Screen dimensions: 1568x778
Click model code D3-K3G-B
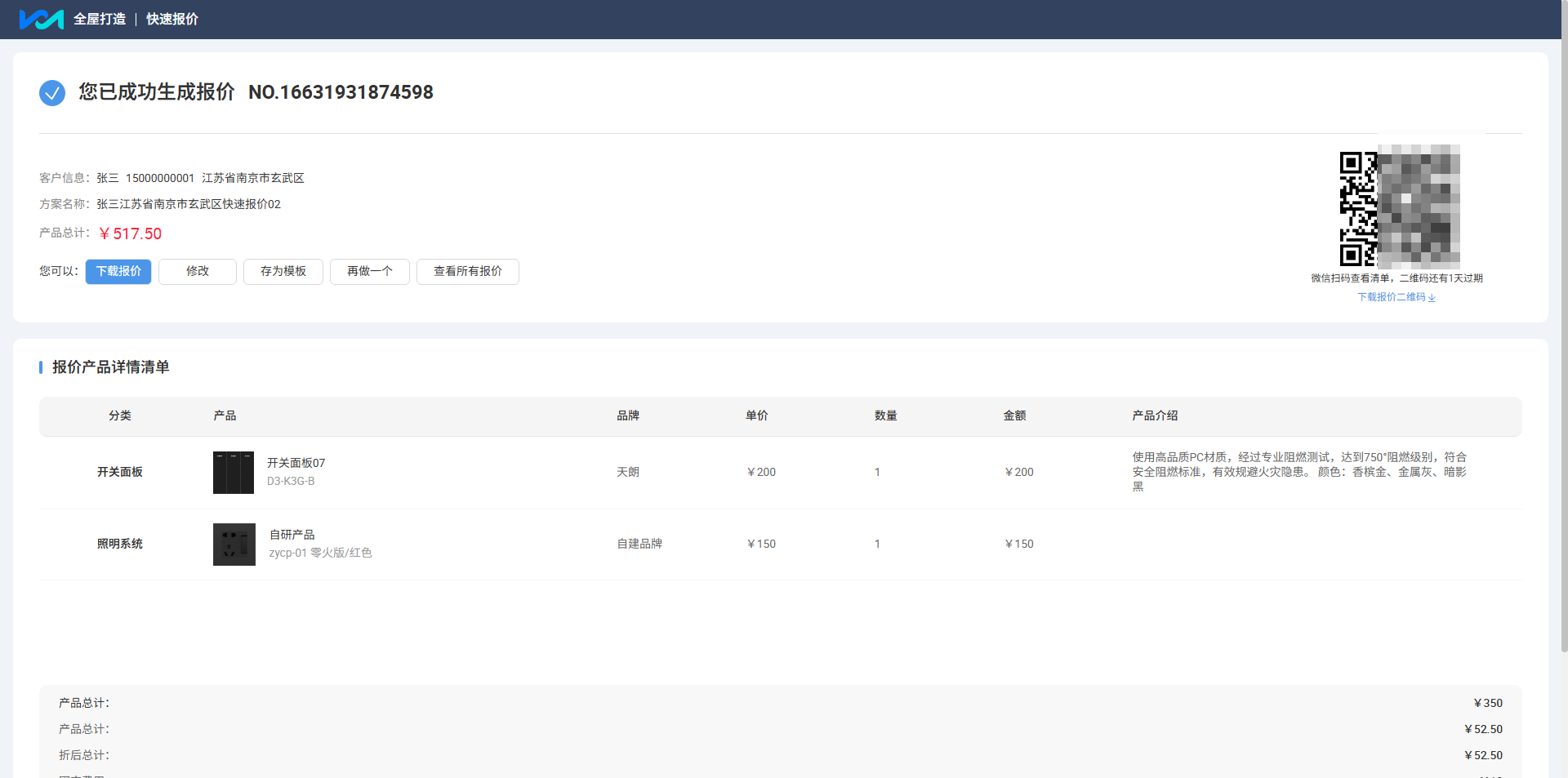tap(291, 481)
